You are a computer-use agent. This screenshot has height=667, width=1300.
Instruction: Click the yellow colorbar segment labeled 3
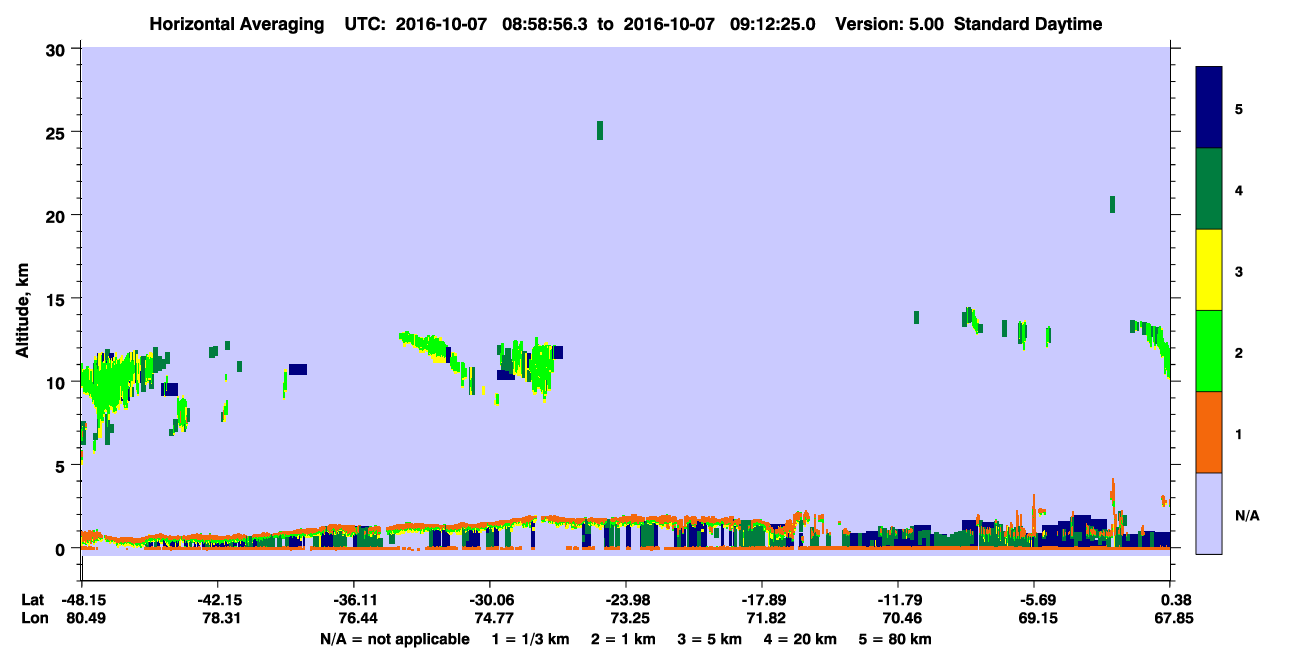1209,270
